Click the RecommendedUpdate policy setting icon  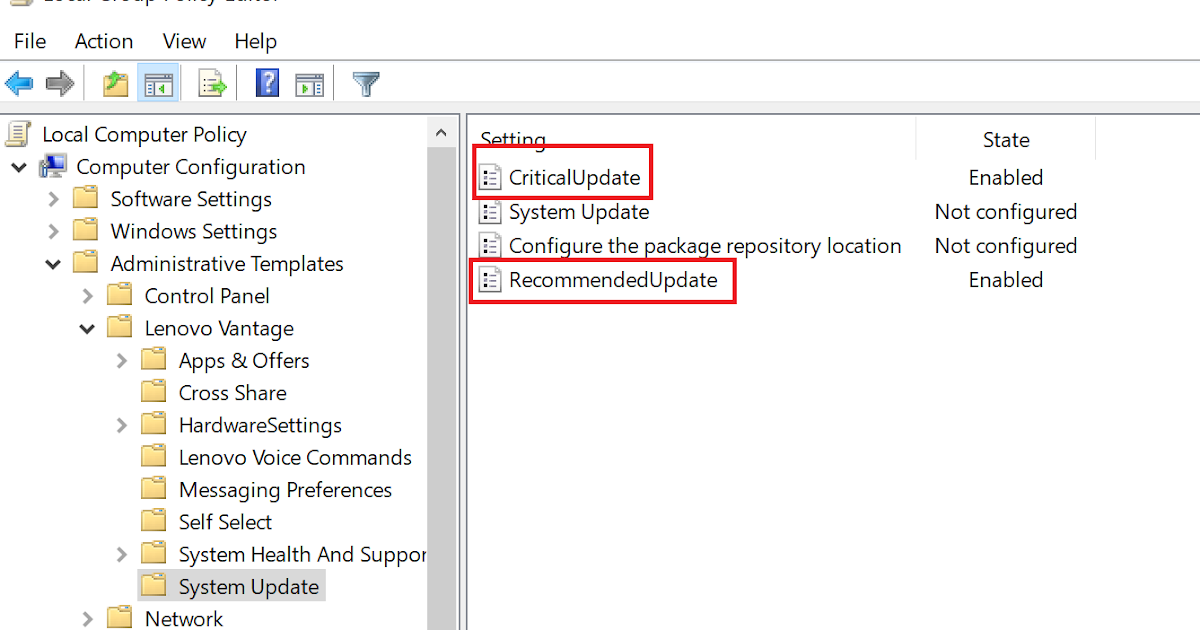click(490, 280)
